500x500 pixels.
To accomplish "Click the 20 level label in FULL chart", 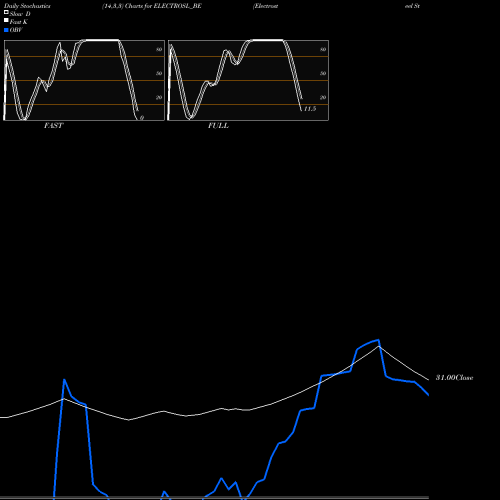I will pyautogui.click(x=323, y=97).
